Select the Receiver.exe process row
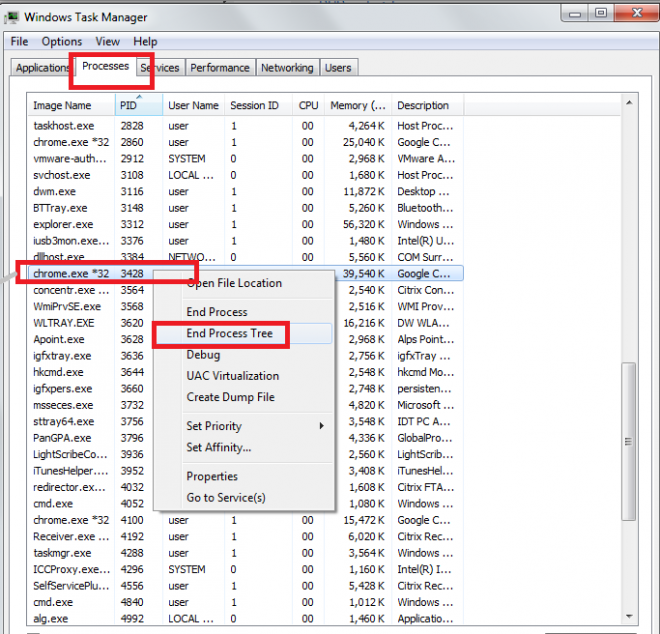Image resolution: width=660 pixels, height=634 pixels. pyautogui.click(x=246, y=536)
